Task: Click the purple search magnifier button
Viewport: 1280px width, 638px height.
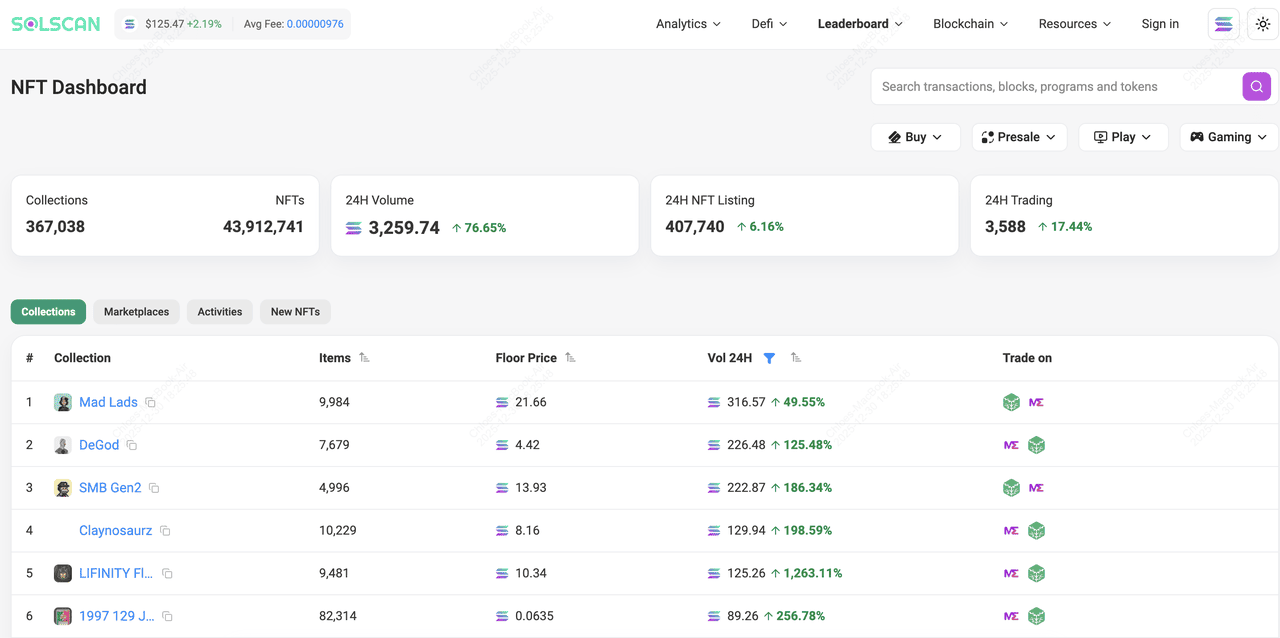Action: 1256,87
